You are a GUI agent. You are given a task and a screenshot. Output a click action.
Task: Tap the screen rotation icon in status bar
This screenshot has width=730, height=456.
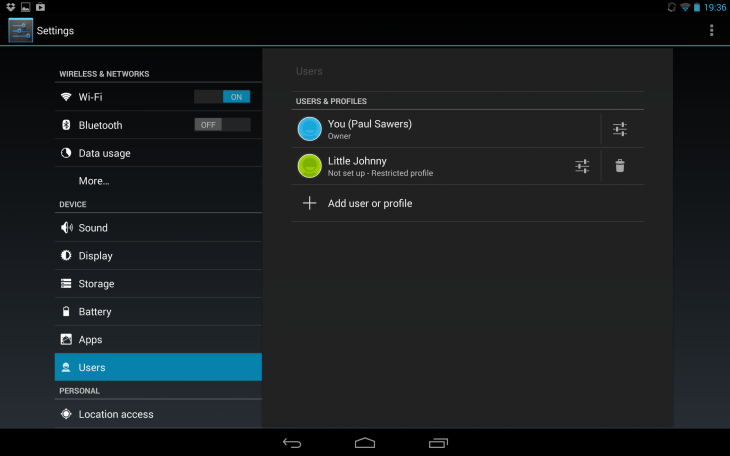(x=671, y=7)
